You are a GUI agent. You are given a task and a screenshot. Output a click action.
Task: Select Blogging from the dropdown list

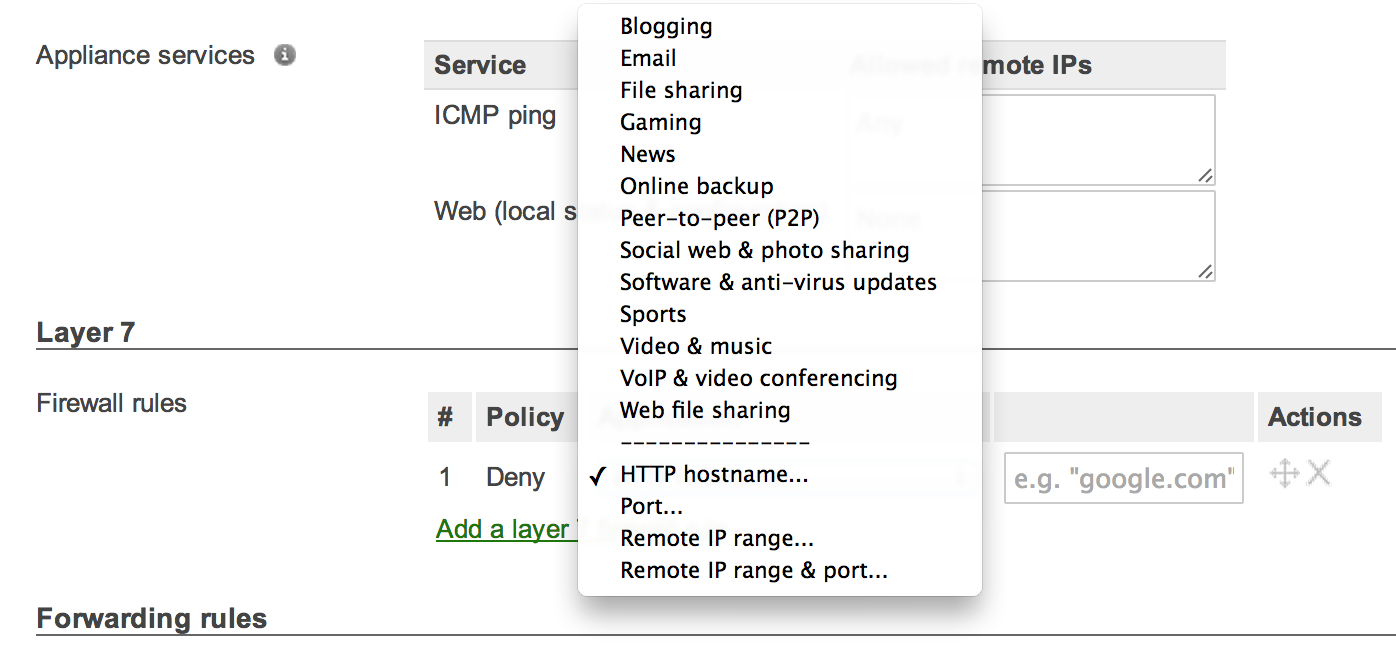[x=666, y=26]
